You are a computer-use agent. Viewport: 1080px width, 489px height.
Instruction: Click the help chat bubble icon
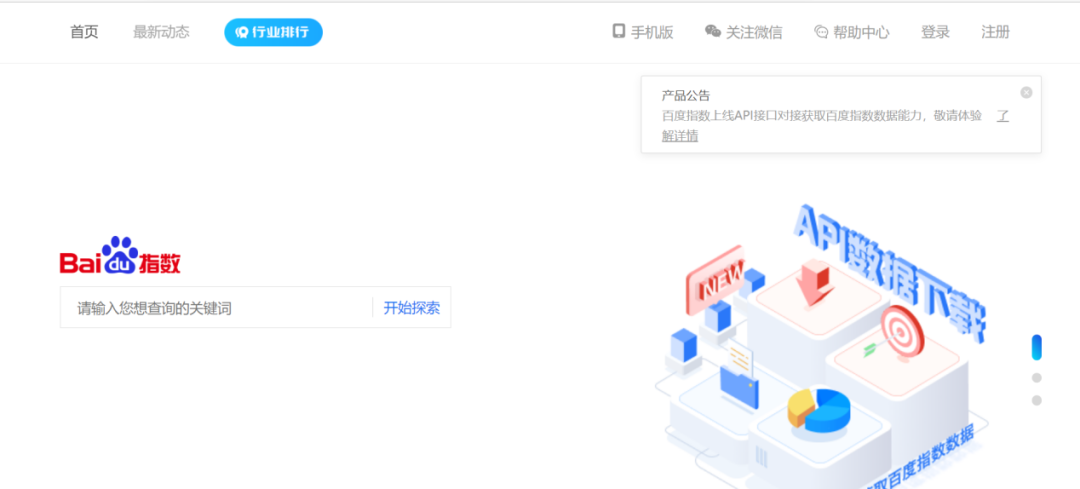click(820, 32)
